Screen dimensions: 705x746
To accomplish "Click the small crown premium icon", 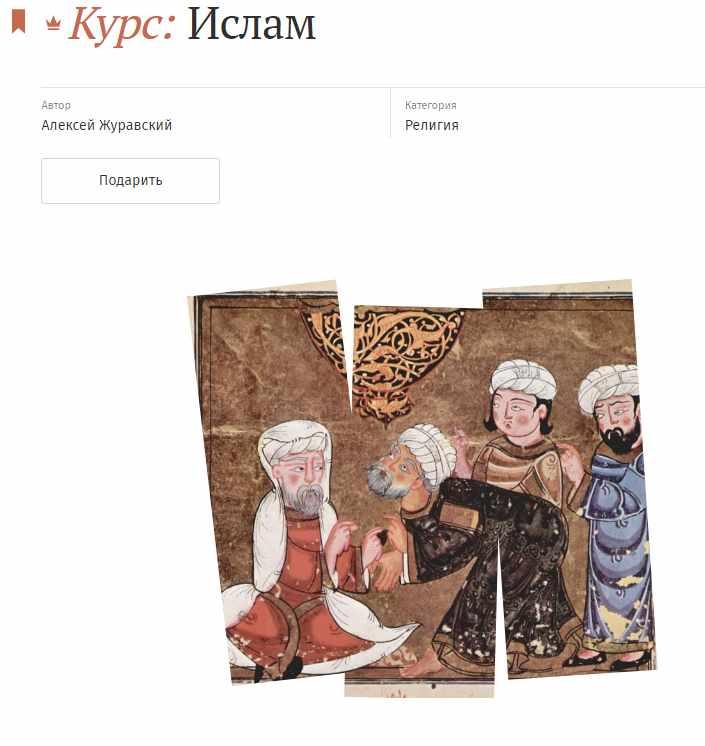I will [x=53, y=23].
